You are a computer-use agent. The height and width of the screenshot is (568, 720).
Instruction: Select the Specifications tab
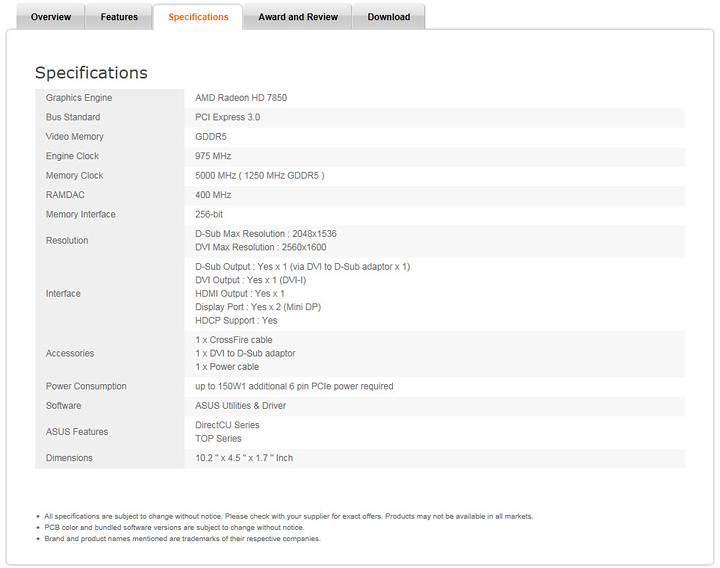click(x=198, y=17)
